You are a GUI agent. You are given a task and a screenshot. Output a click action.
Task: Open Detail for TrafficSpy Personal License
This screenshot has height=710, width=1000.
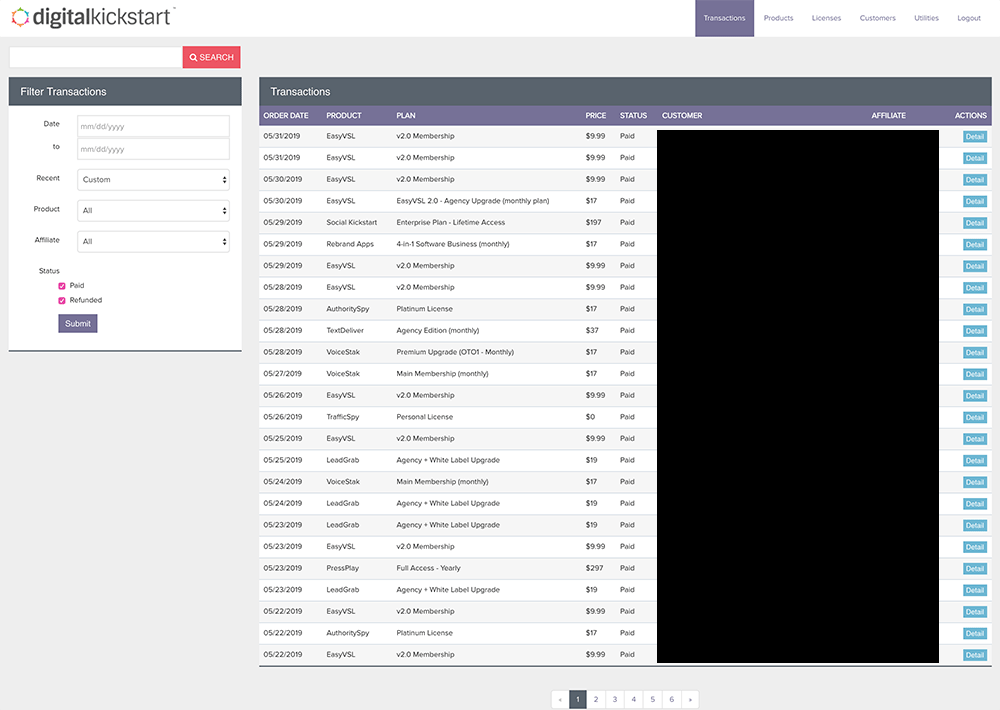[974, 417]
